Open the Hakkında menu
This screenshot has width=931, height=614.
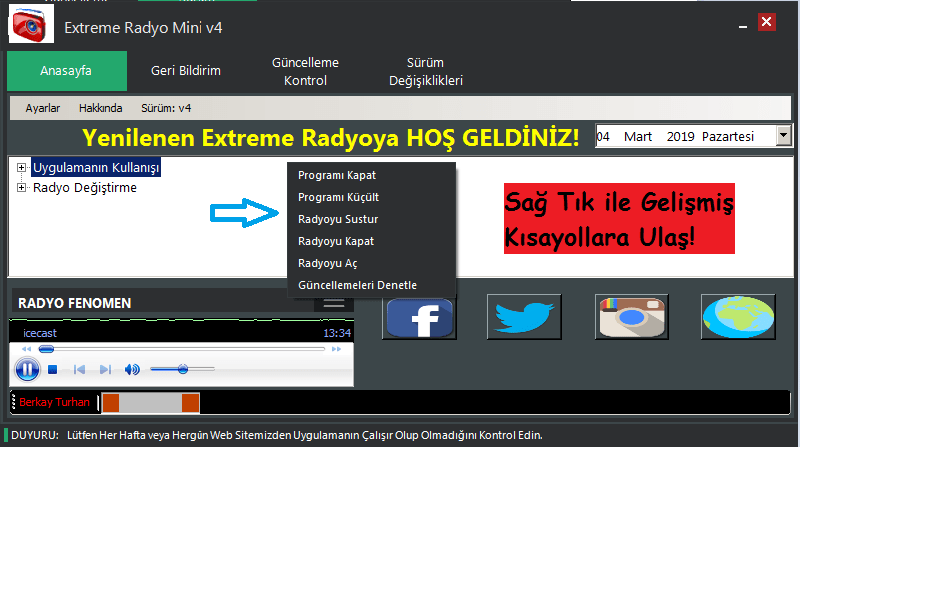pyautogui.click(x=100, y=108)
